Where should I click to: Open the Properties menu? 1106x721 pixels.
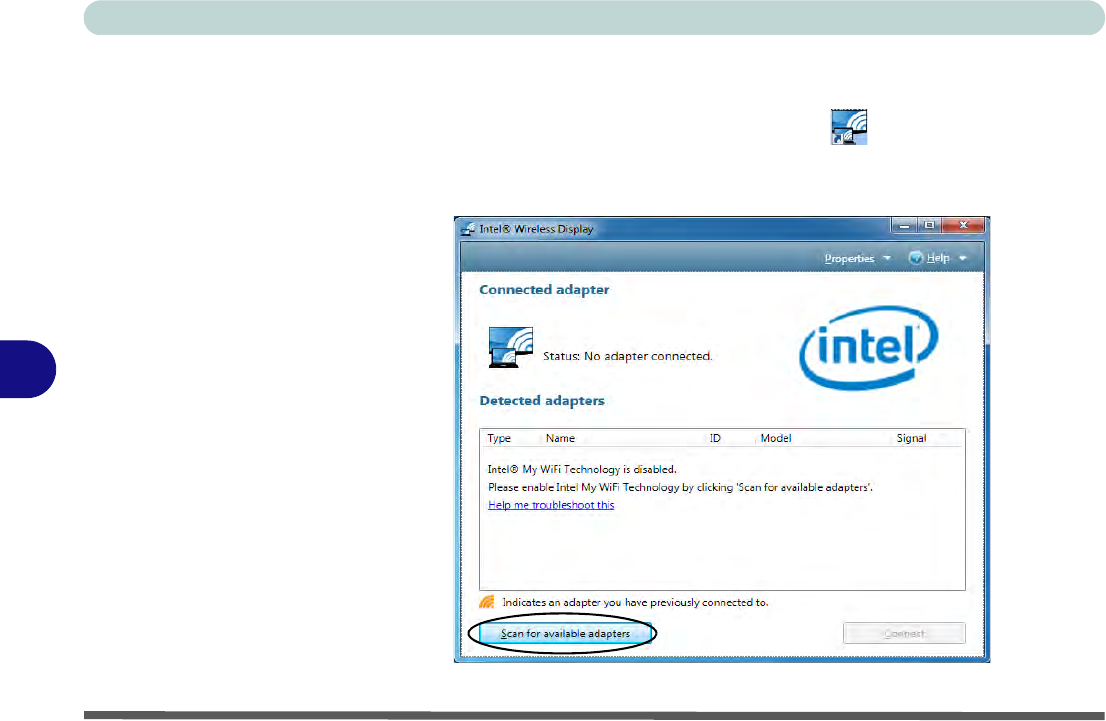849,258
